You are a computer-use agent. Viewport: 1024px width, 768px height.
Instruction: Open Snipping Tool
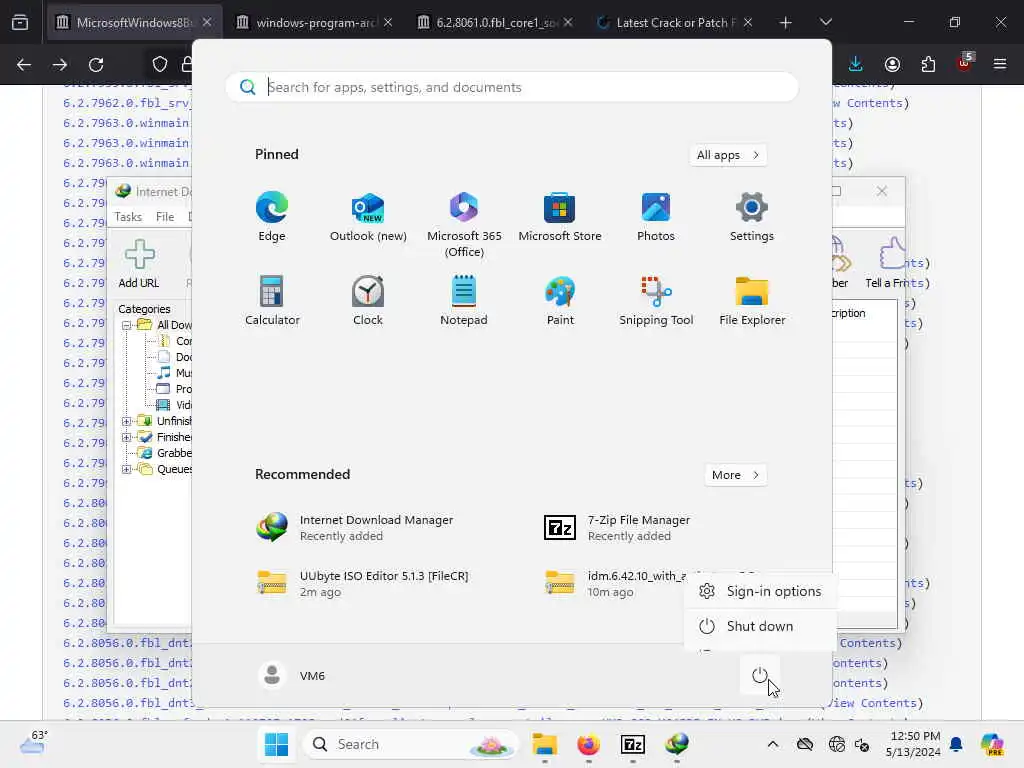(656, 301)
